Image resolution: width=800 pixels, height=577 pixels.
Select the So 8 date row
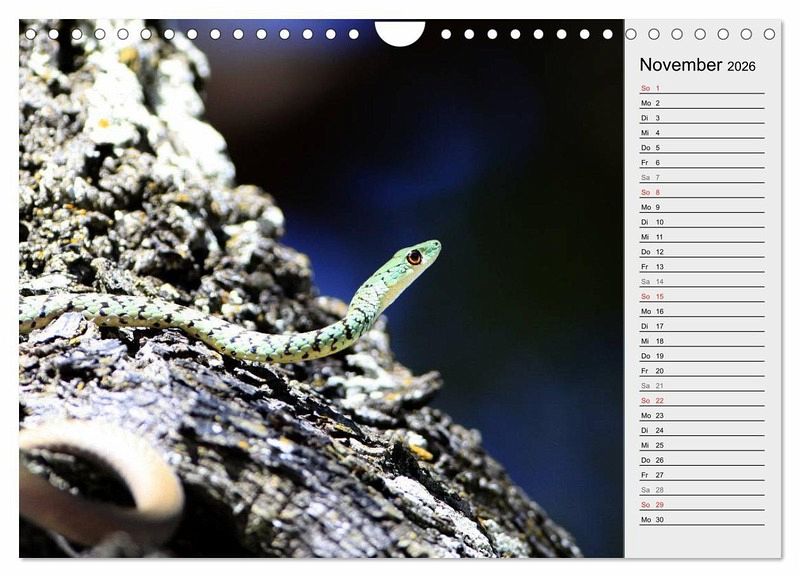pyautogui.click(x=702, y=192)
